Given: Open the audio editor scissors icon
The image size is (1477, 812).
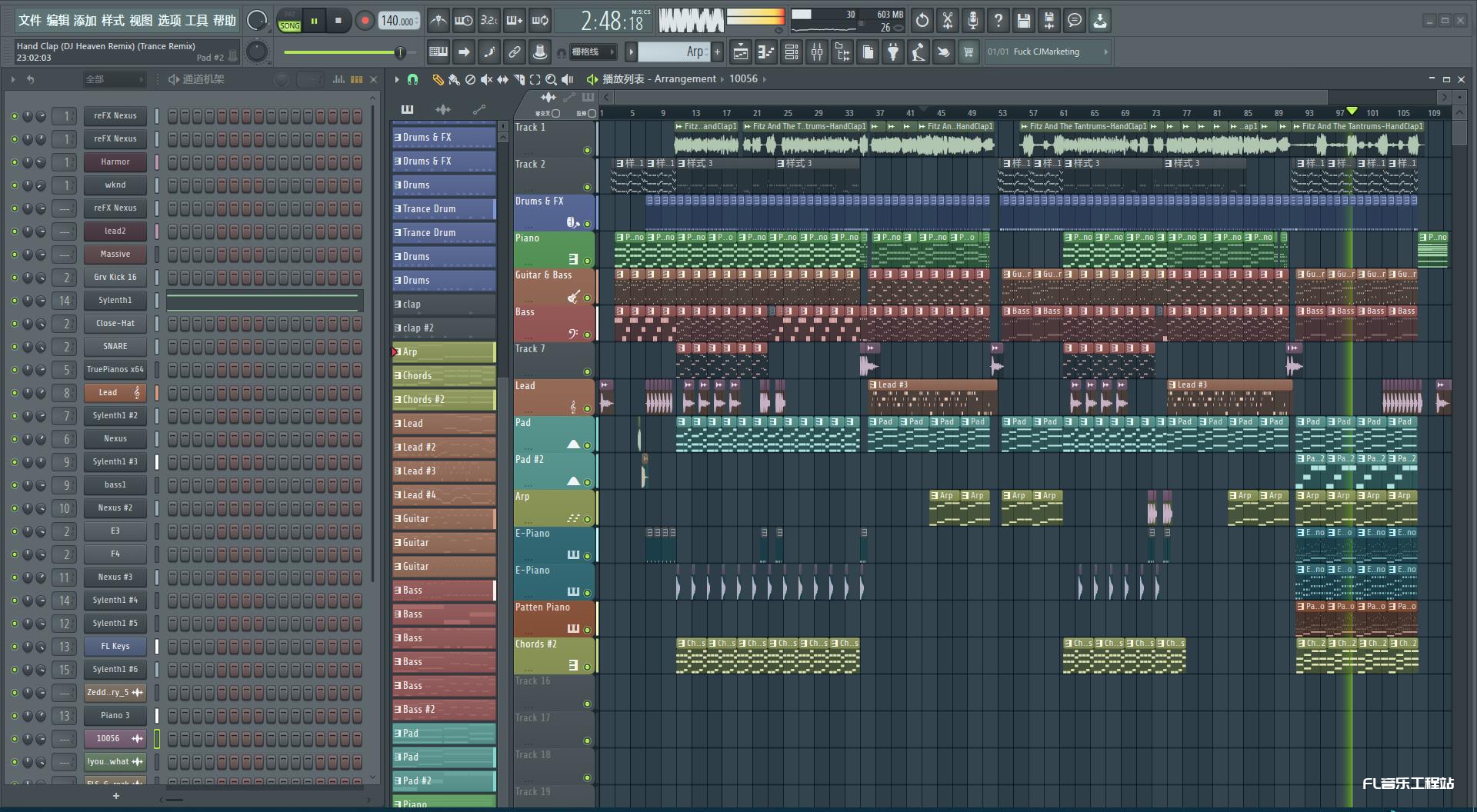Looking at the screenshot, I should pos(948,21).
